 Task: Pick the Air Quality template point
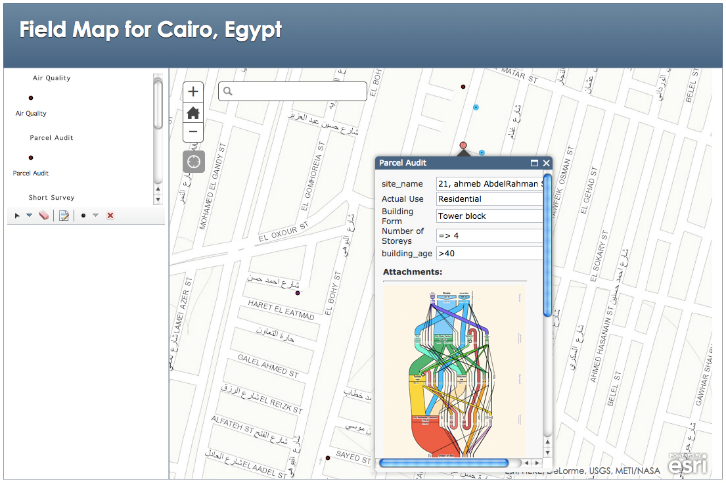[30, 97]
